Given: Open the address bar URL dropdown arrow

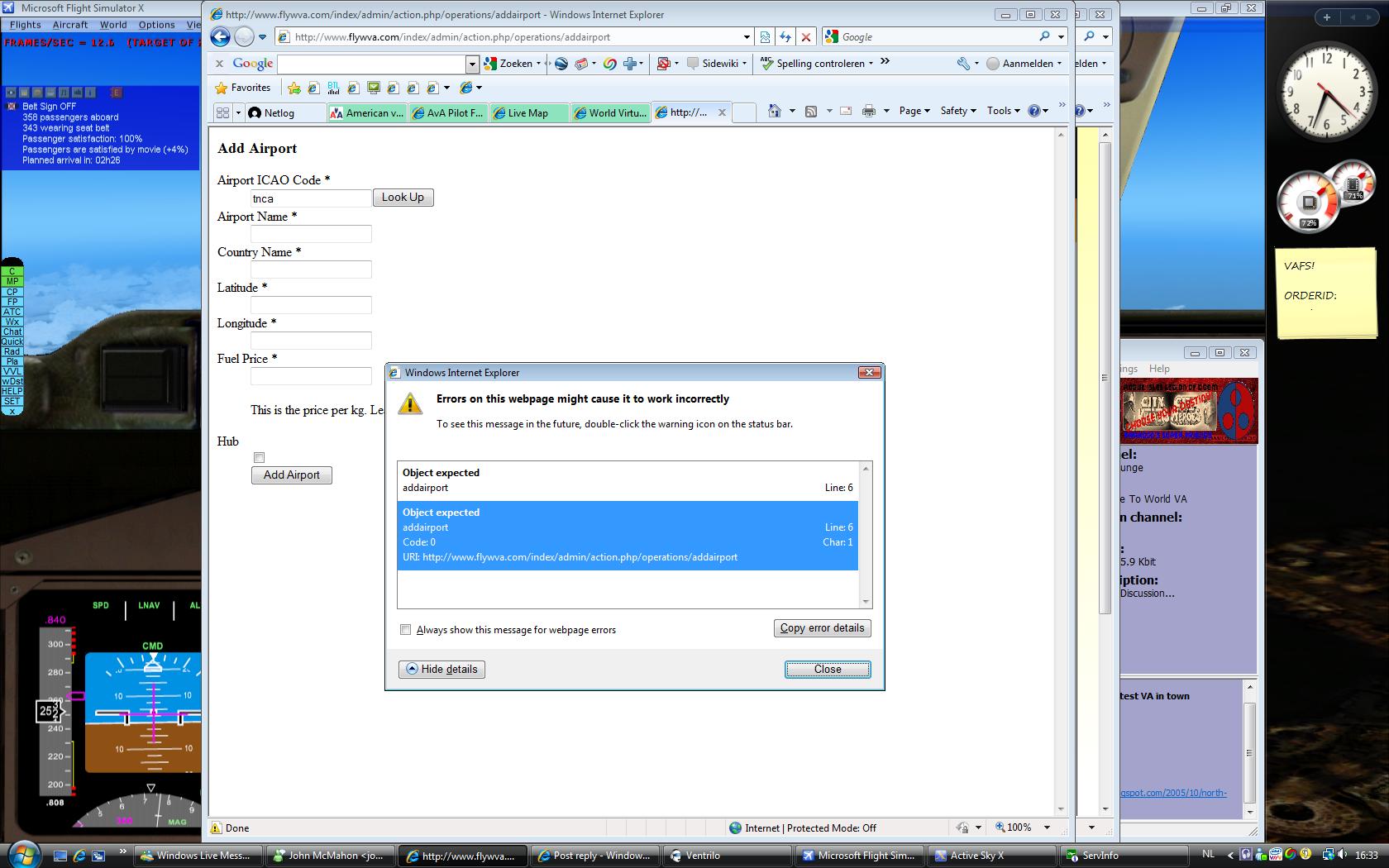Looking at the screenshot, I should coord(747,36).
